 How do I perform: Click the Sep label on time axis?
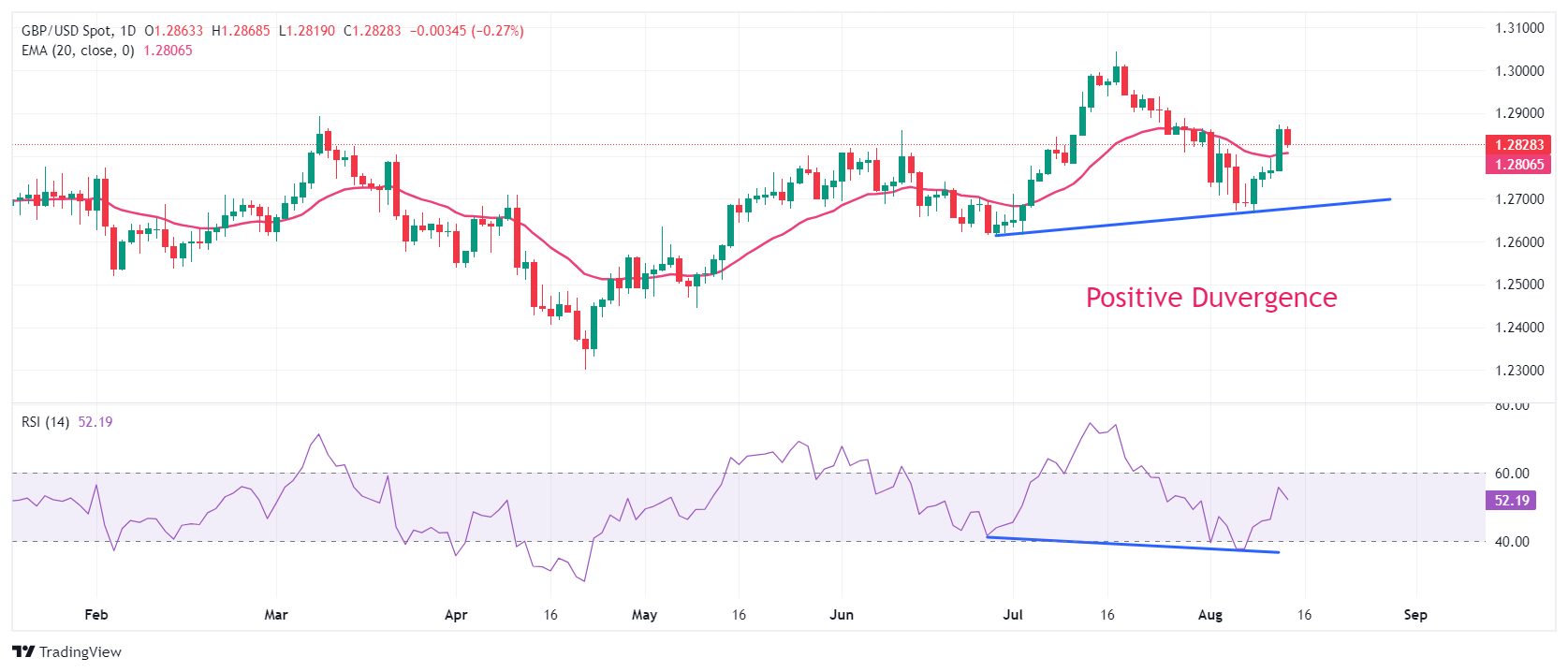pyautogui.click(x=1415, y=615)
